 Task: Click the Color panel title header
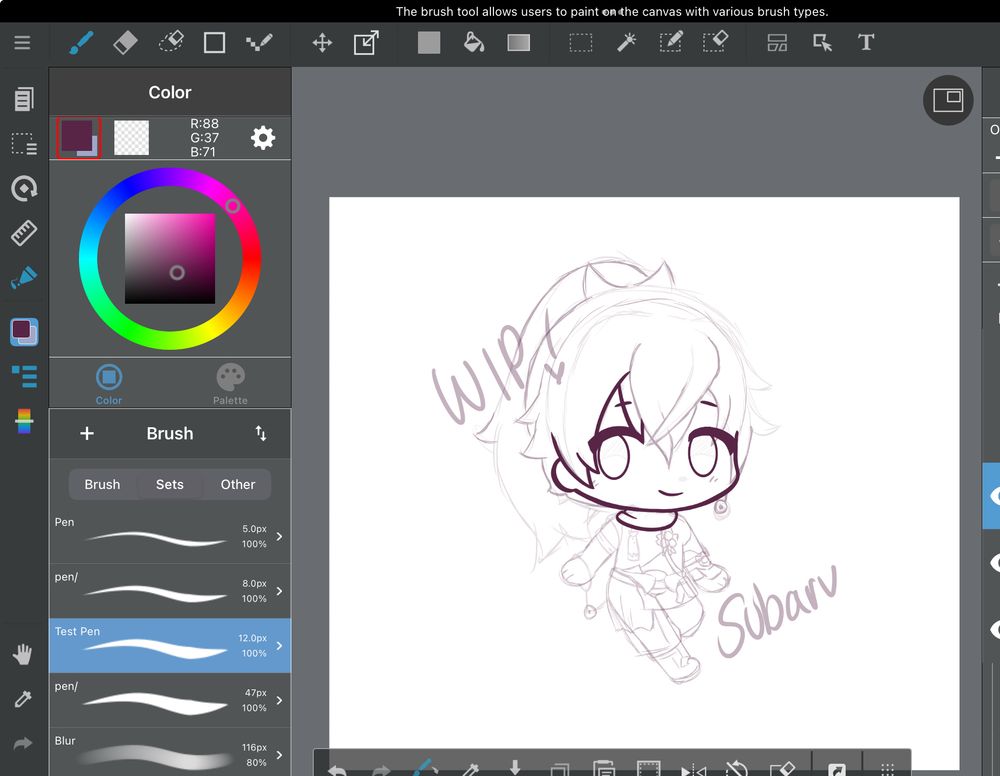170,92
